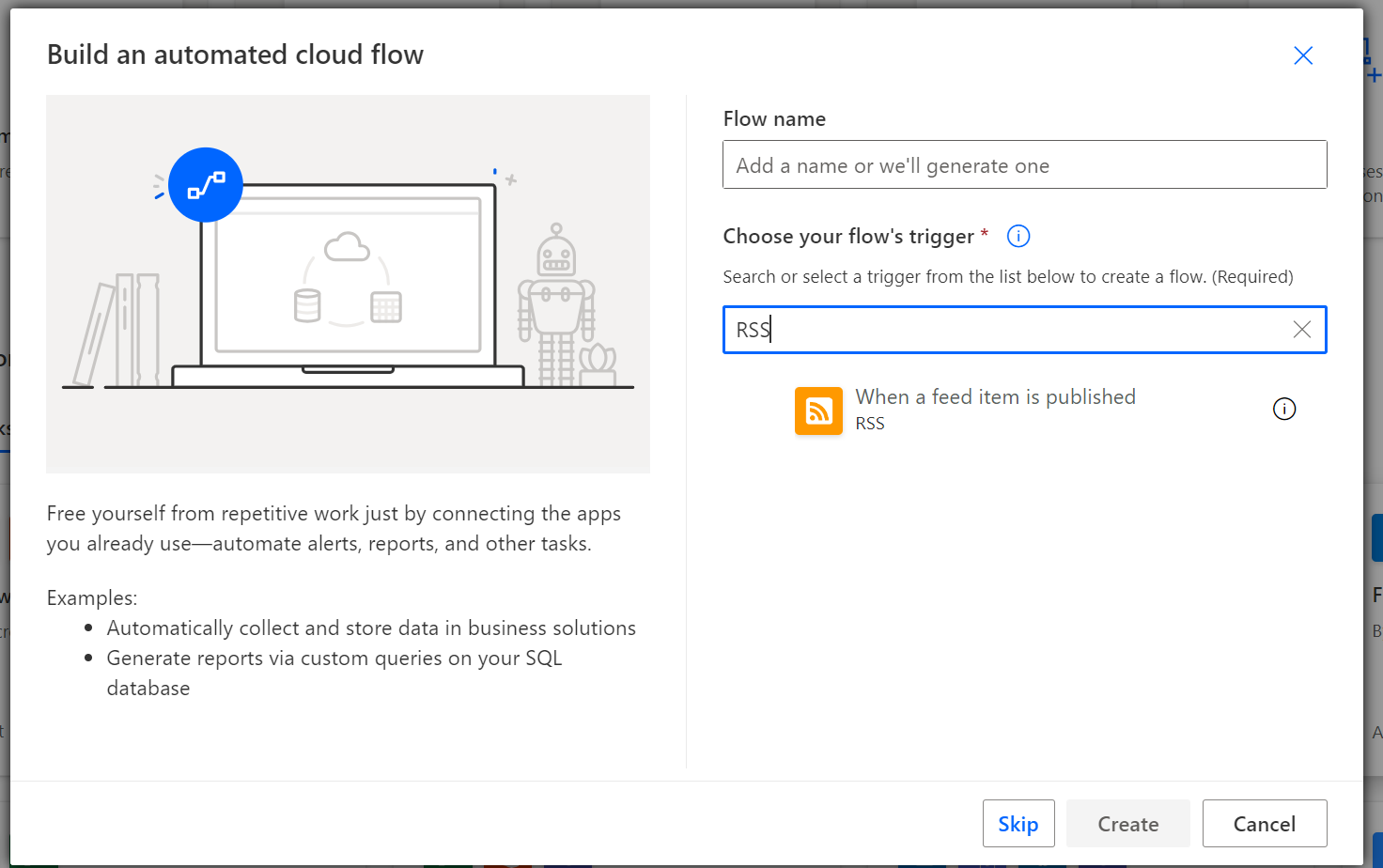Close the Build an automated cloud flow dialog

pyautogui.click(x=1302, y=55)
